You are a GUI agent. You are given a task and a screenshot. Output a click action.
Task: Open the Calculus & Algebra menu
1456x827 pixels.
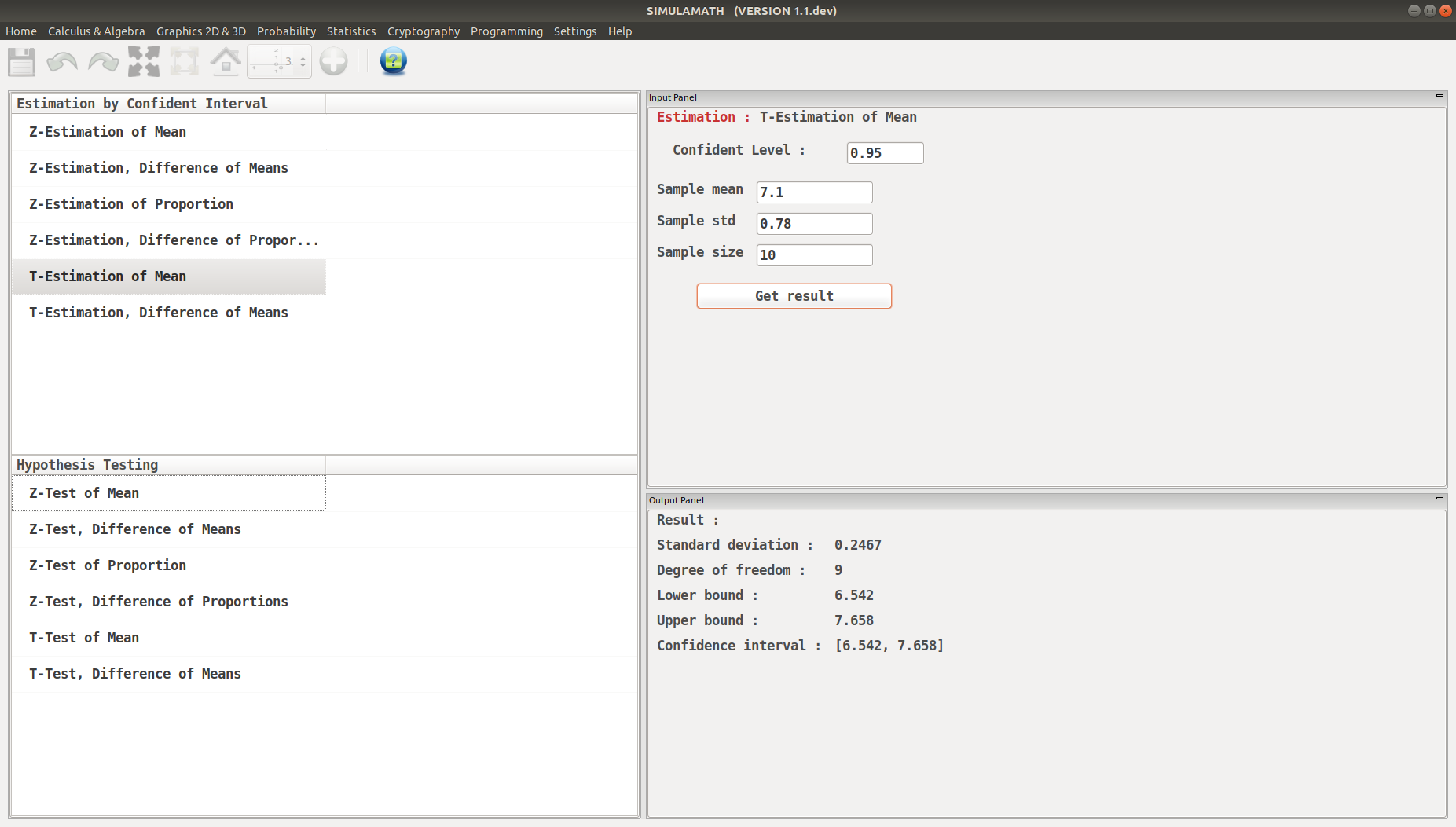point(97,31)
